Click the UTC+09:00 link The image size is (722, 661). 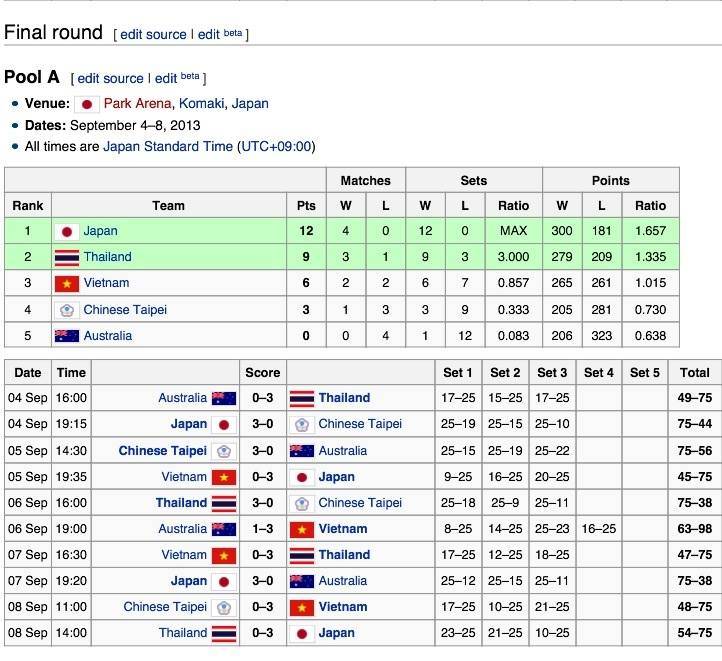pos(275,147)
